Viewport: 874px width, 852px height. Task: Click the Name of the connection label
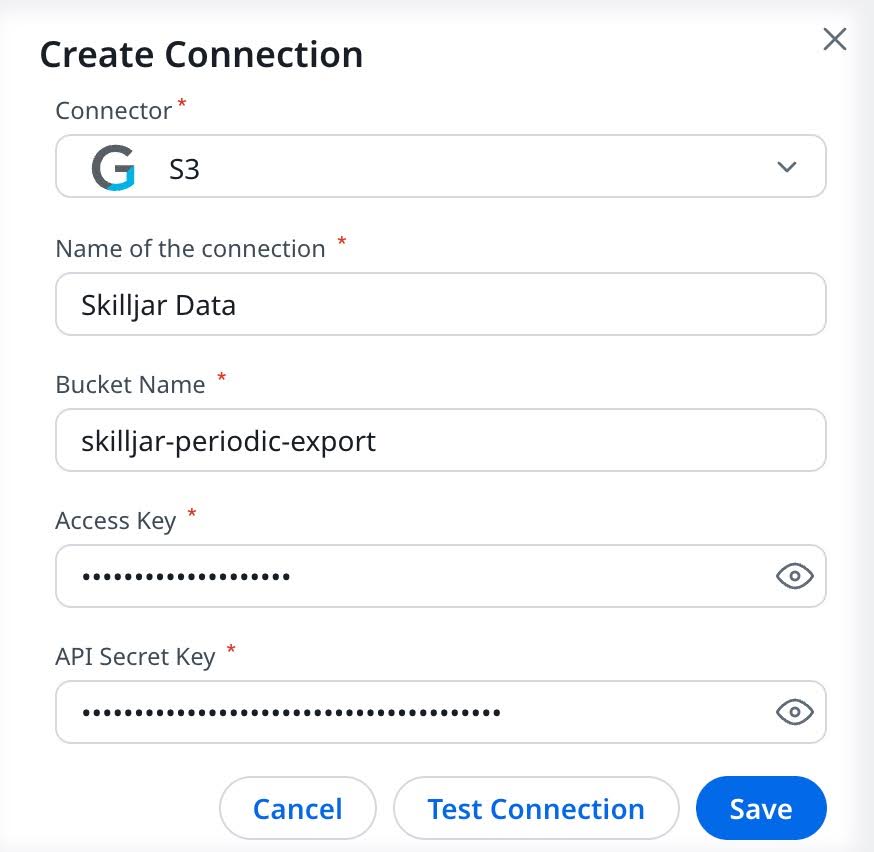(190, 249)
